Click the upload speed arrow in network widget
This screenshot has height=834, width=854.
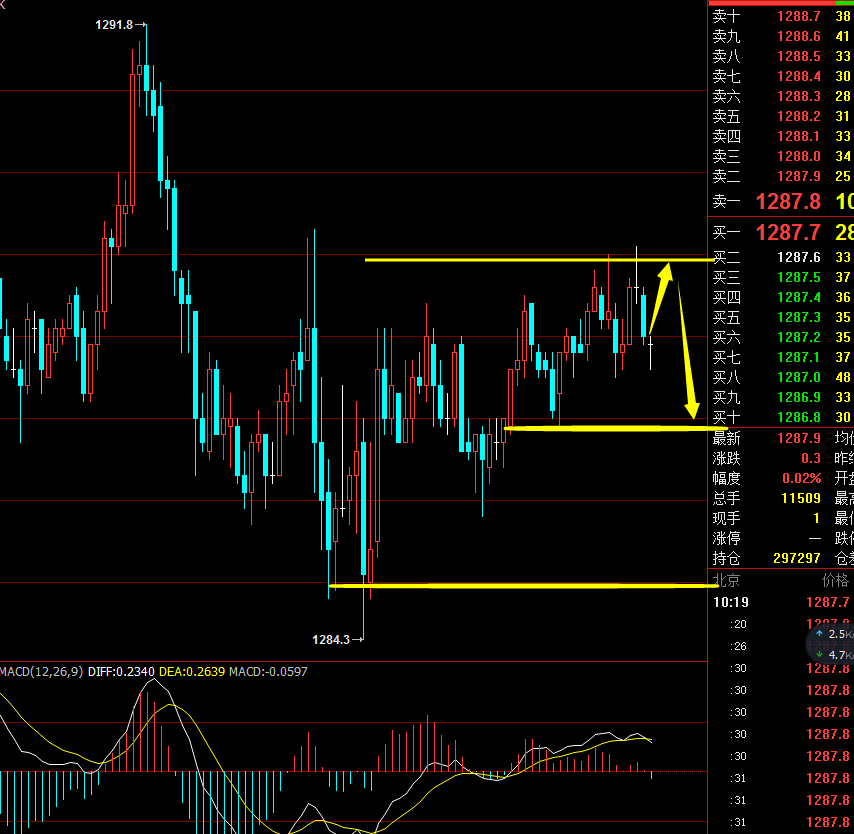[820, 634]
